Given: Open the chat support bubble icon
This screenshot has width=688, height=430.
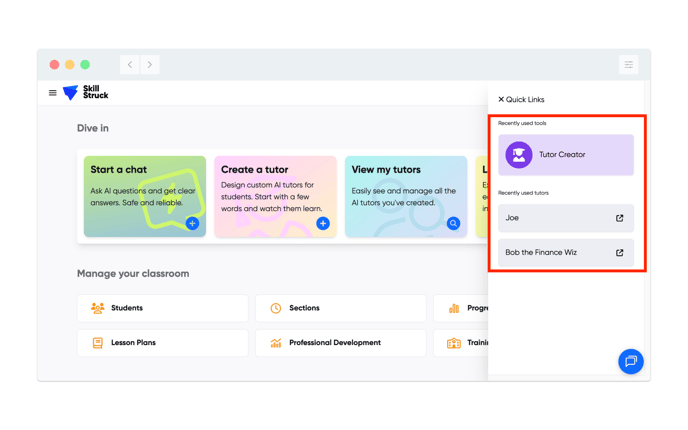Looking at the screenshot, I should tap(630, 361).
